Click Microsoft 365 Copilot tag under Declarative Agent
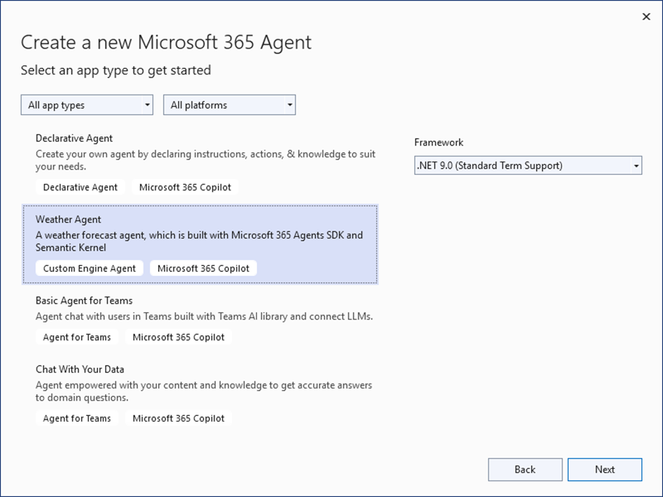 (x=185, y=187)
